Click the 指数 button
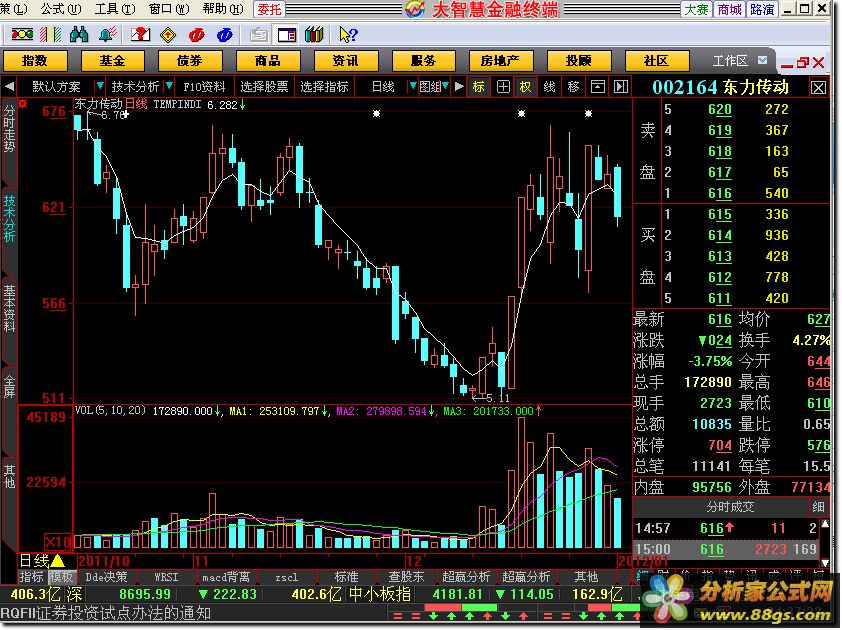Screen dimensions: 842x630 coord(35,61)
